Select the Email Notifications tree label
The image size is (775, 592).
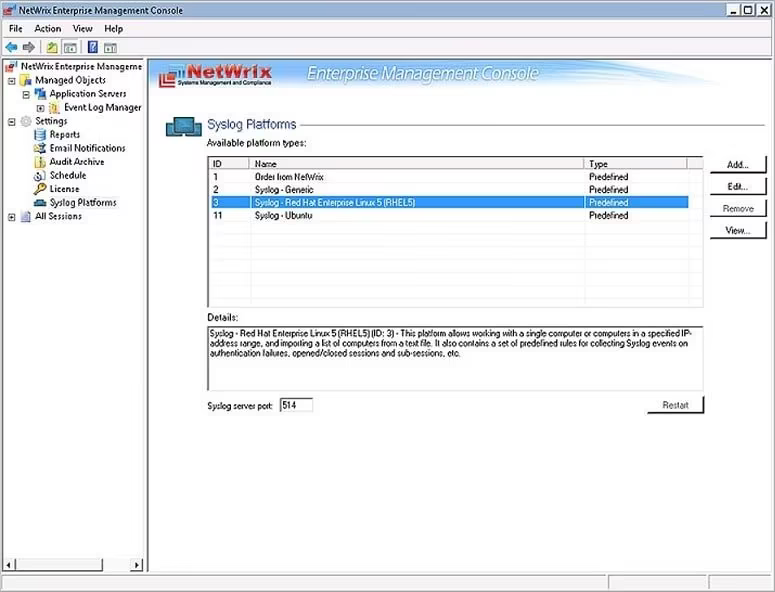[x=87, y=148]
